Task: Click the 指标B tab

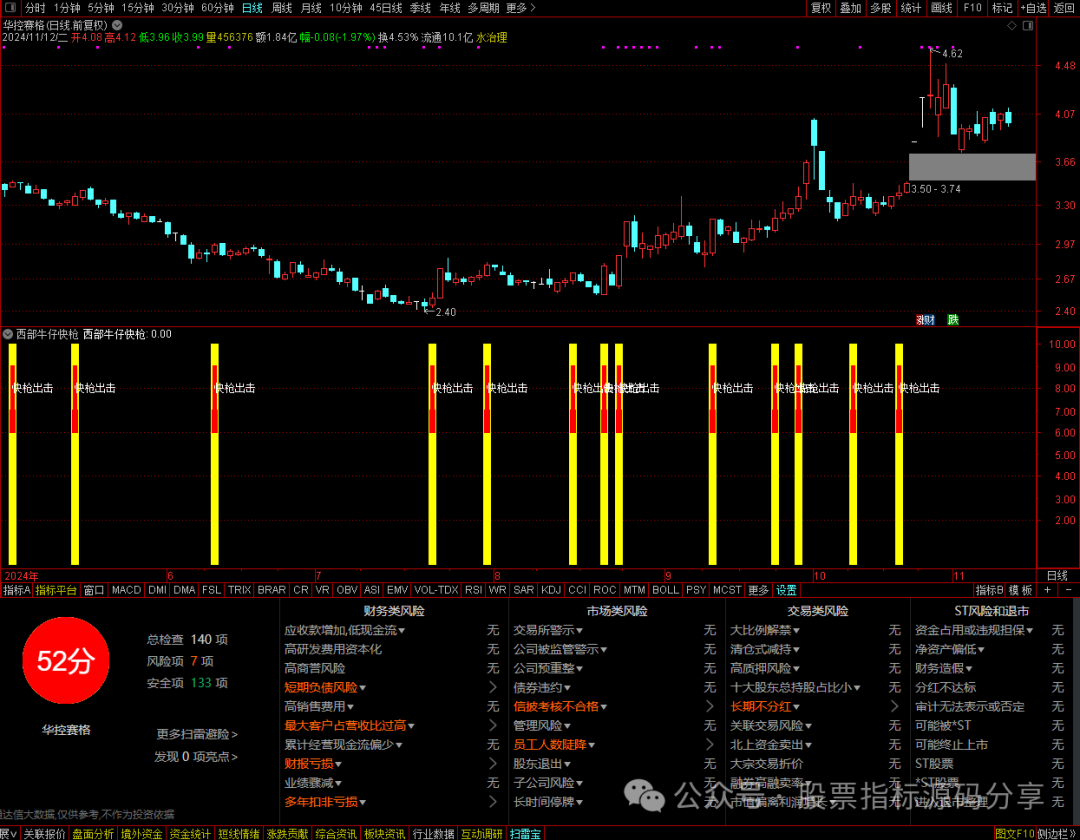Action: tap(989, 590)
